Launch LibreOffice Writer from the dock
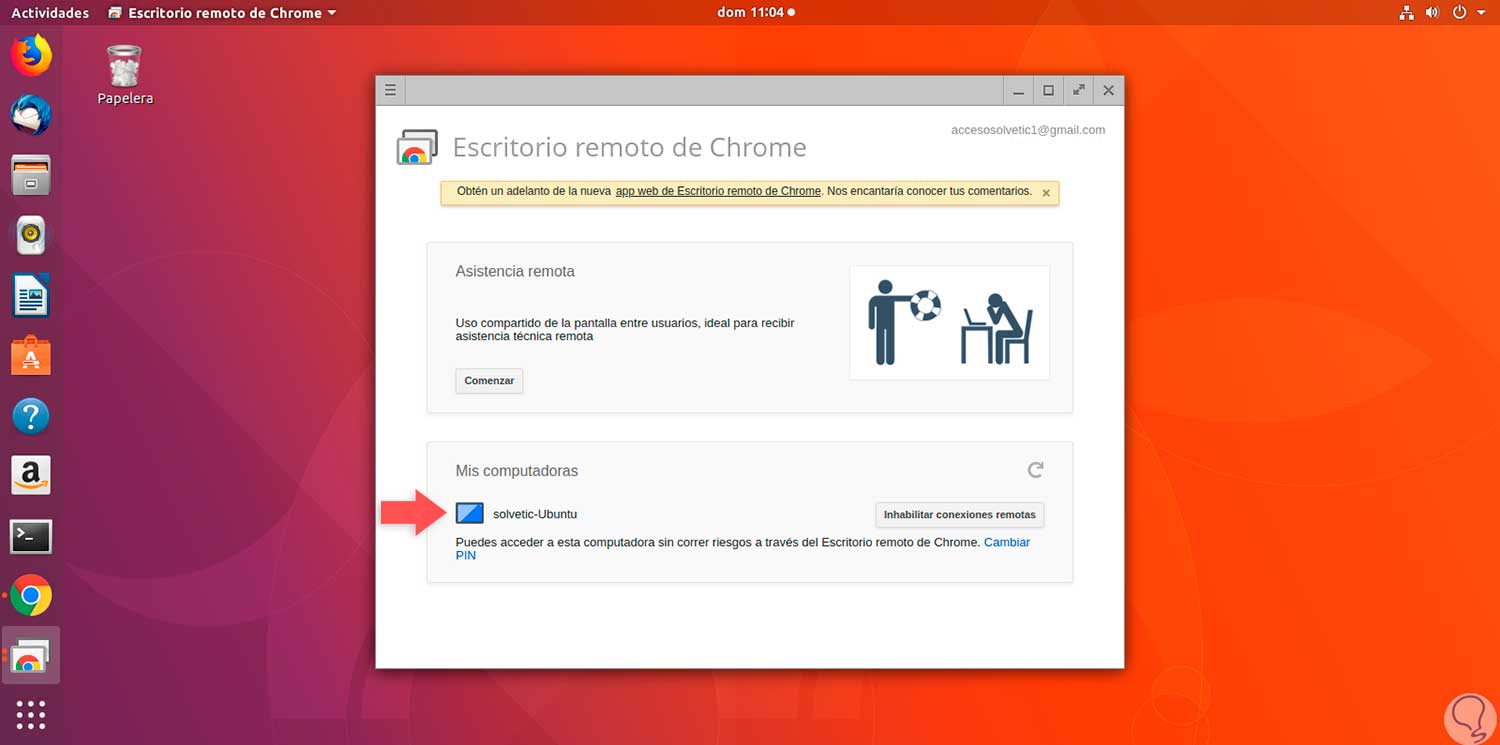Image resolution: width=1500 pixels, height=745 pixels. tap(31, 295)
